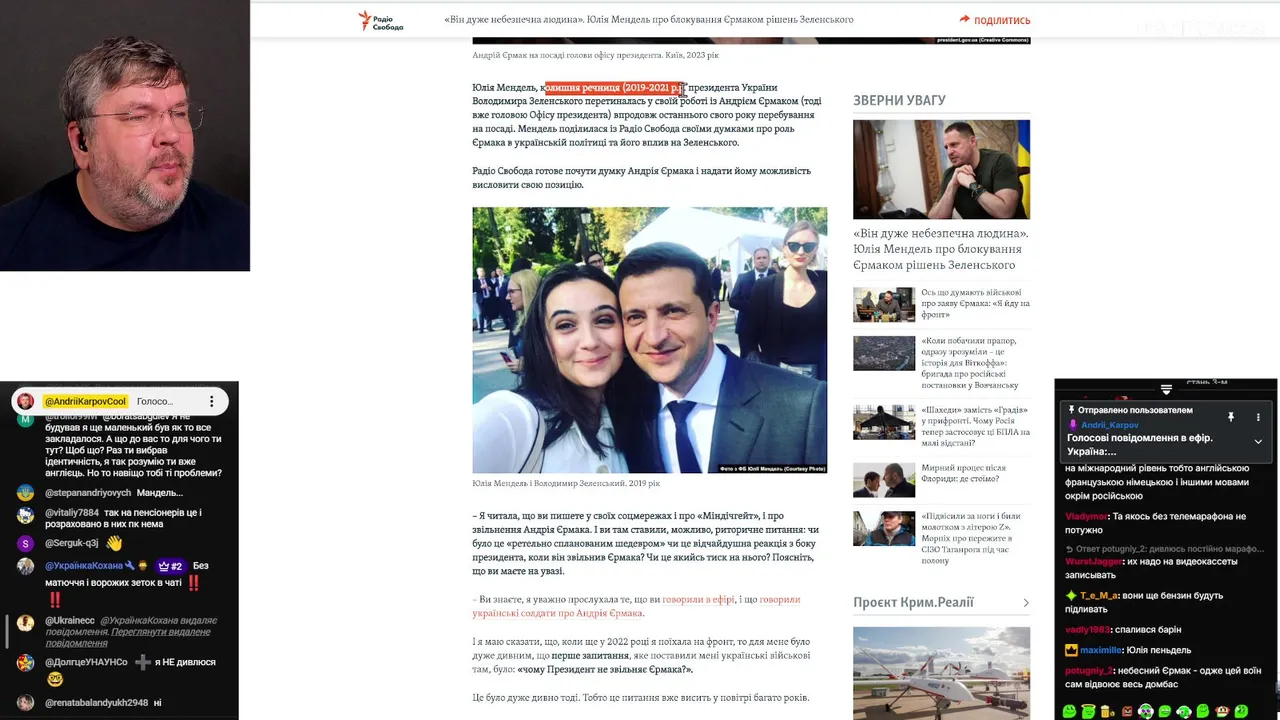The height and width of the screenshot is (720, 1280).
Task: Open the link 'говорили в ефірі'
Action: [x=697, y=600]
